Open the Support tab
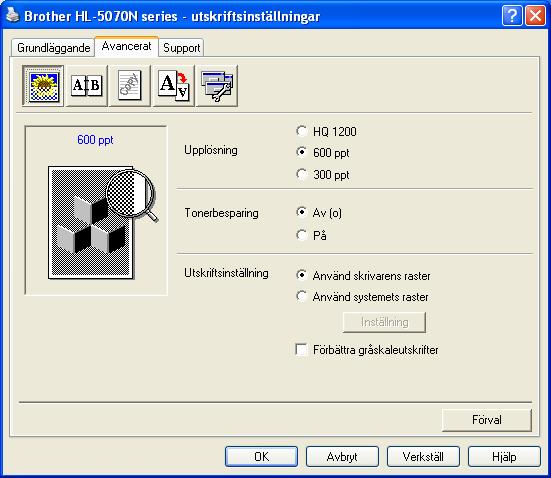The height and width of the screenshot is (478, 551). (x=181, y=48)
